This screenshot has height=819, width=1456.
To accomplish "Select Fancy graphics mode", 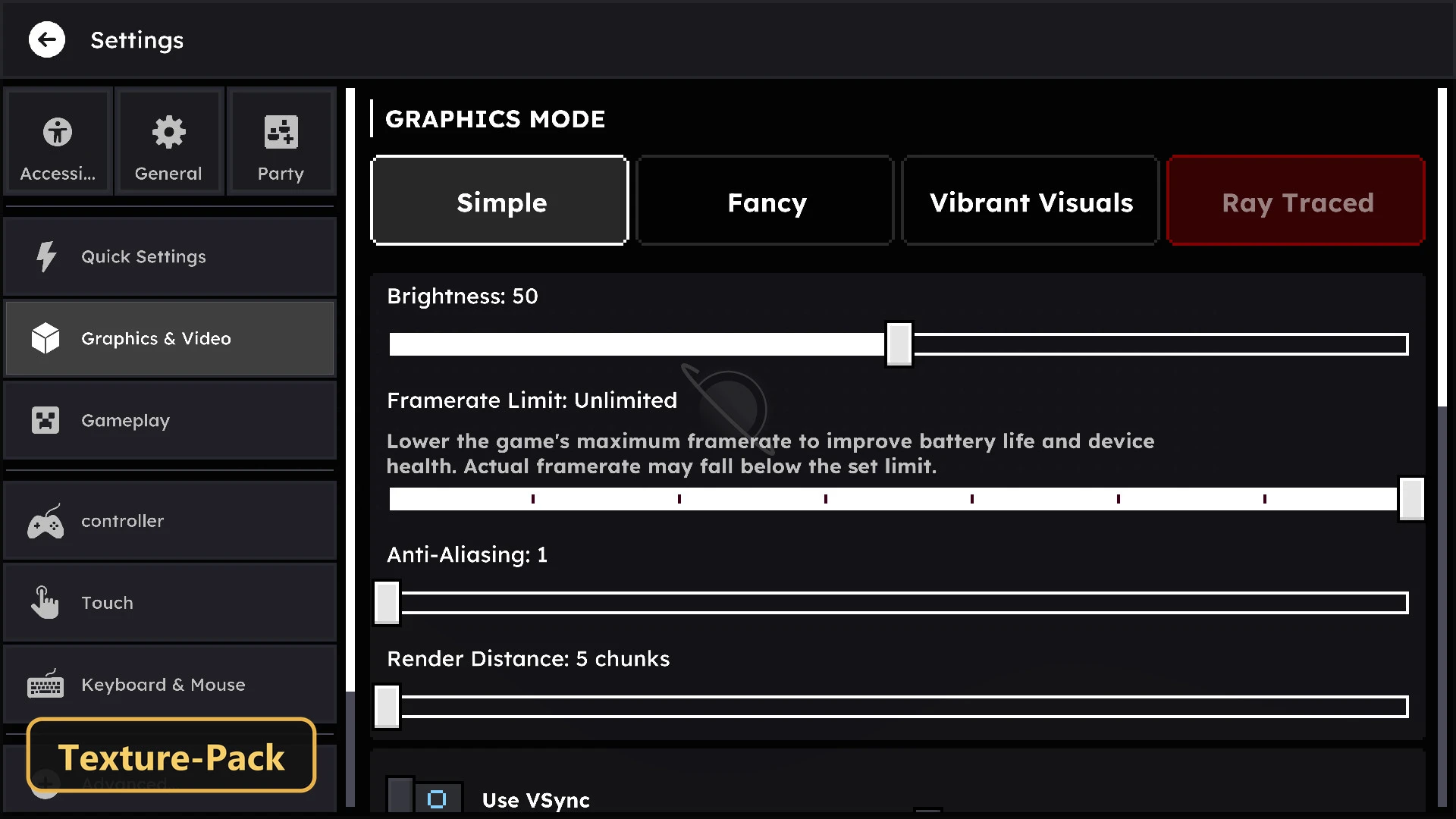I will click(x=766, y=201).
